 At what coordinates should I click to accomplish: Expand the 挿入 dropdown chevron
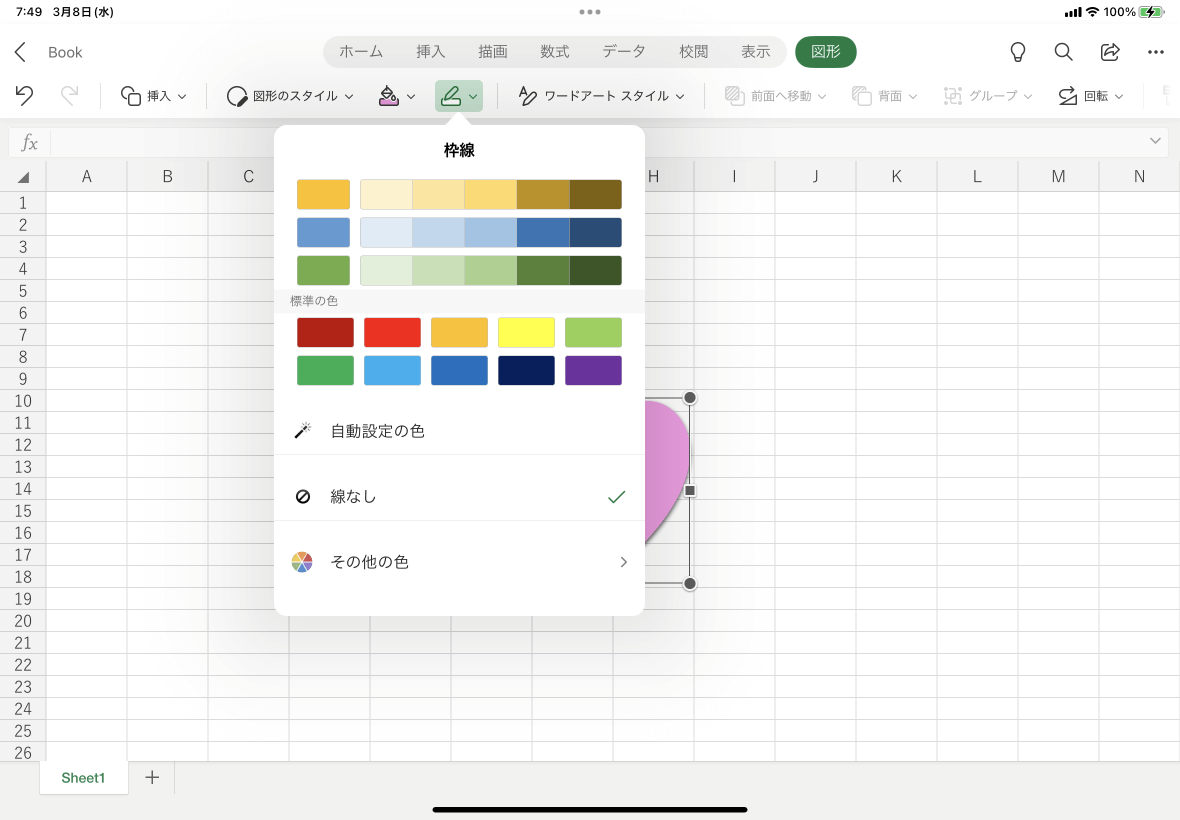182,96
